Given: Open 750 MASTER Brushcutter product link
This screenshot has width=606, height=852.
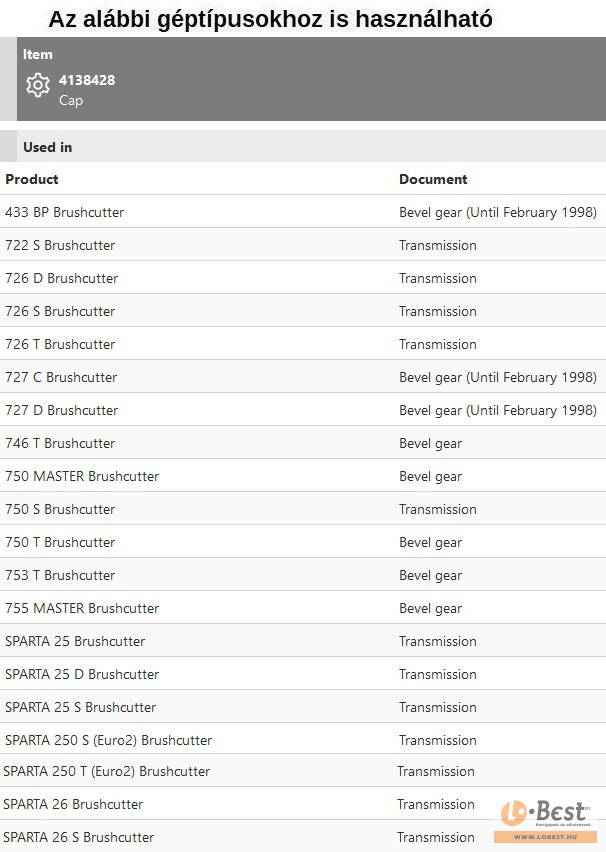Looking at the screenshot, I should (82, 476).
